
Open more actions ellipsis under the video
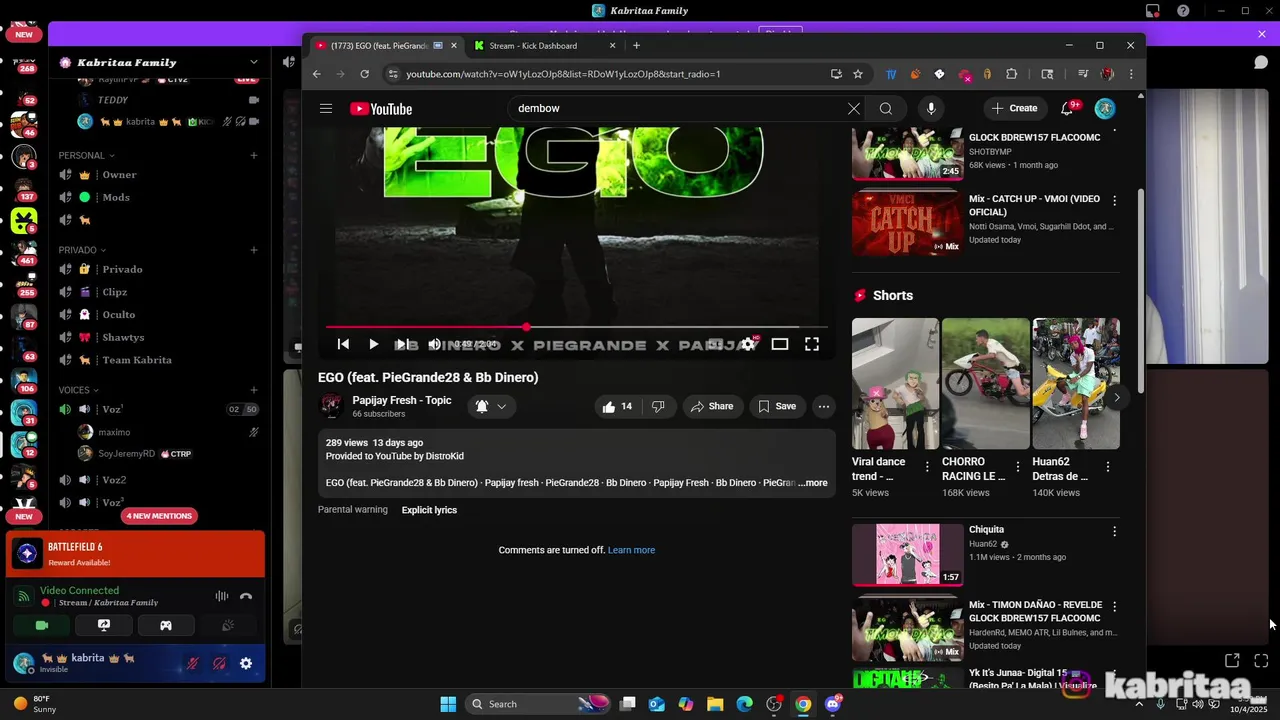[x=823, y=406]
